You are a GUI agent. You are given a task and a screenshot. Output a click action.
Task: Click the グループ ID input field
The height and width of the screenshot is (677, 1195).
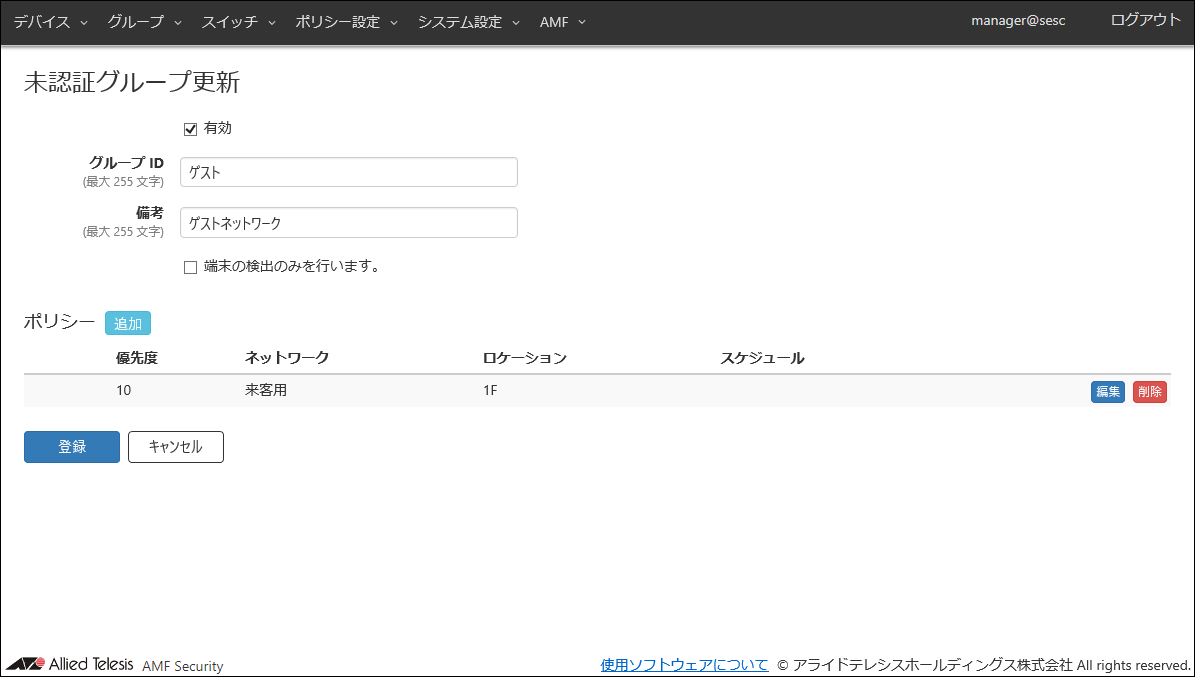[348, 172]
